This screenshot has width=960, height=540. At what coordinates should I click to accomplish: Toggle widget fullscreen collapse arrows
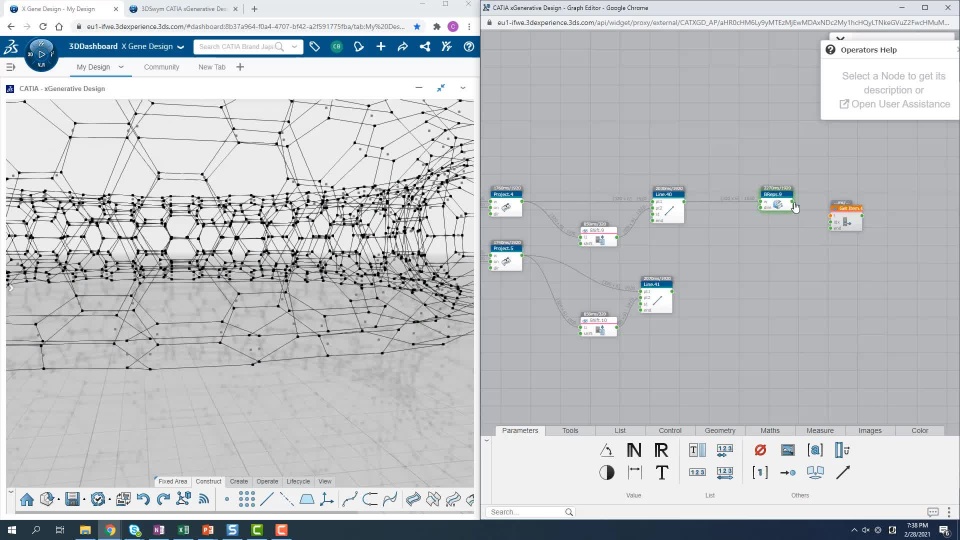point(441,88)
